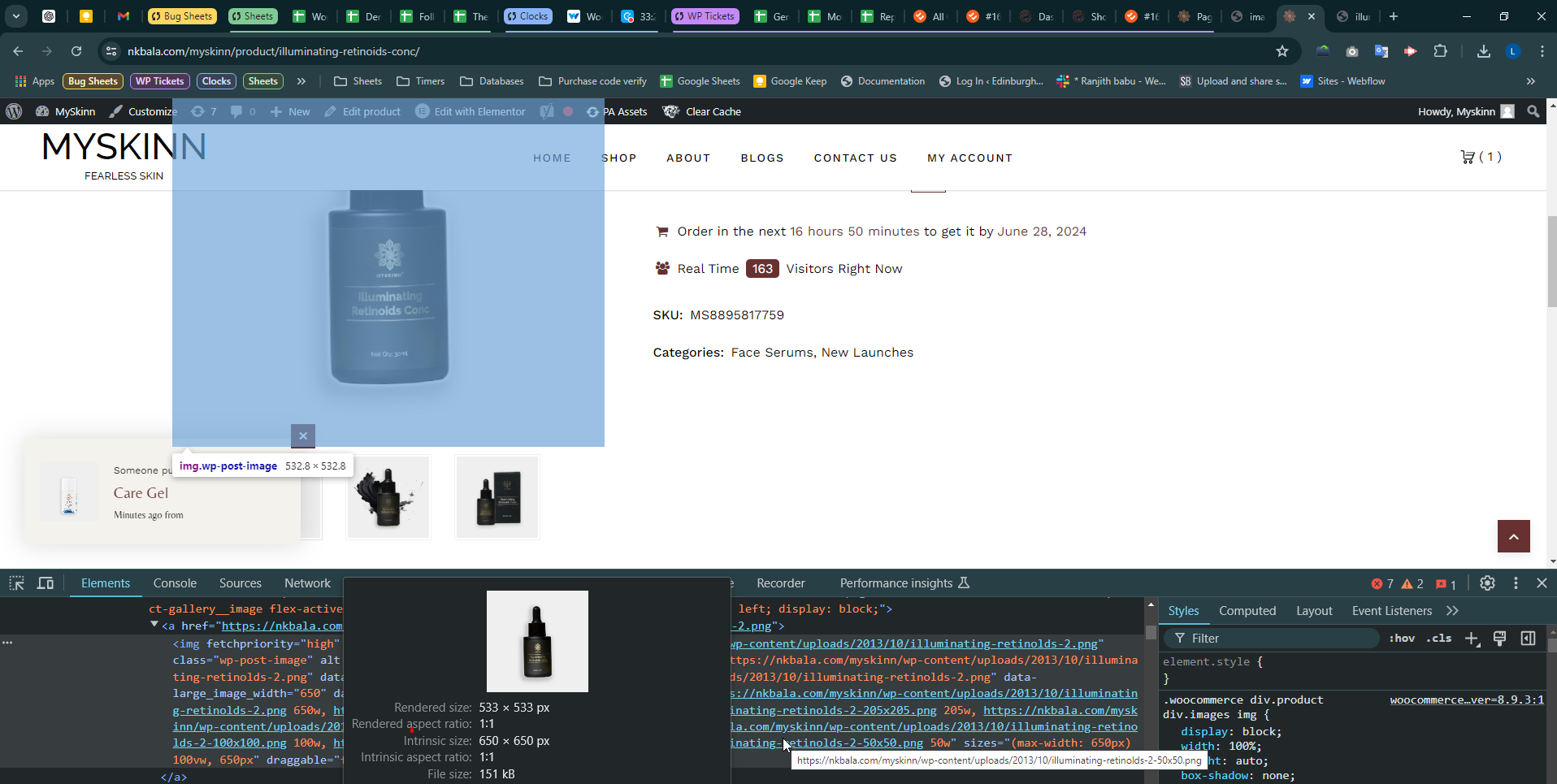Screen dimensions: 1557x784
Task: Click the DevTools issues count badge
Action: 1446,584
